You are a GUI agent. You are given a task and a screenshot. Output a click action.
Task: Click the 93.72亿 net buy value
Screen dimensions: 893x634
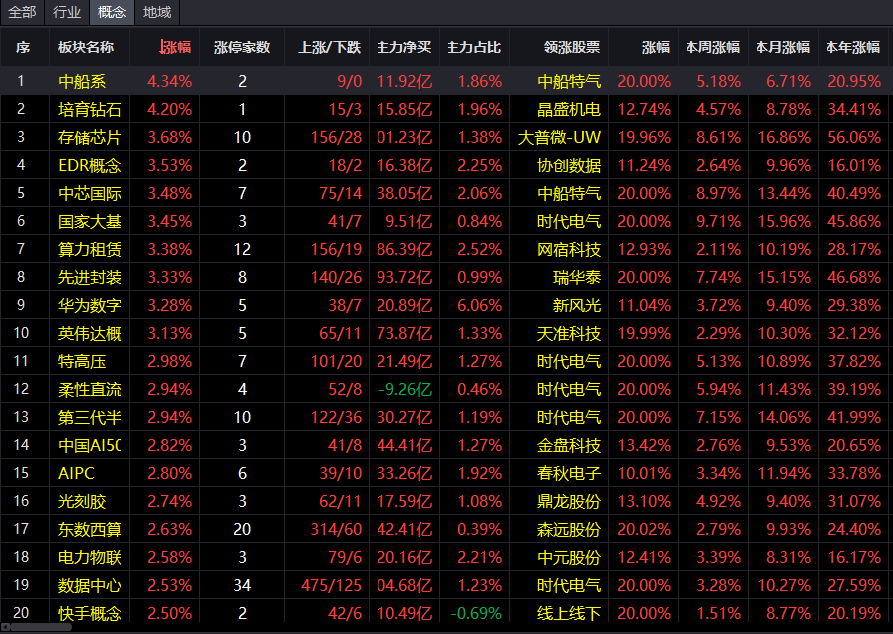pyautogui.click(x=404, y=277)
